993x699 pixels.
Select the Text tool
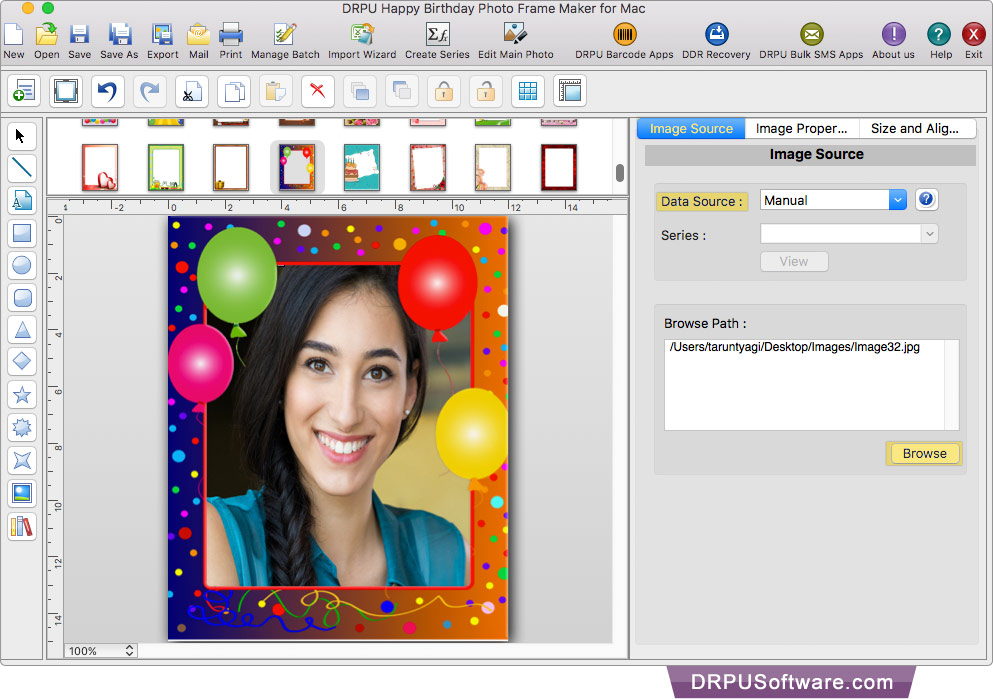coord(22,201)
